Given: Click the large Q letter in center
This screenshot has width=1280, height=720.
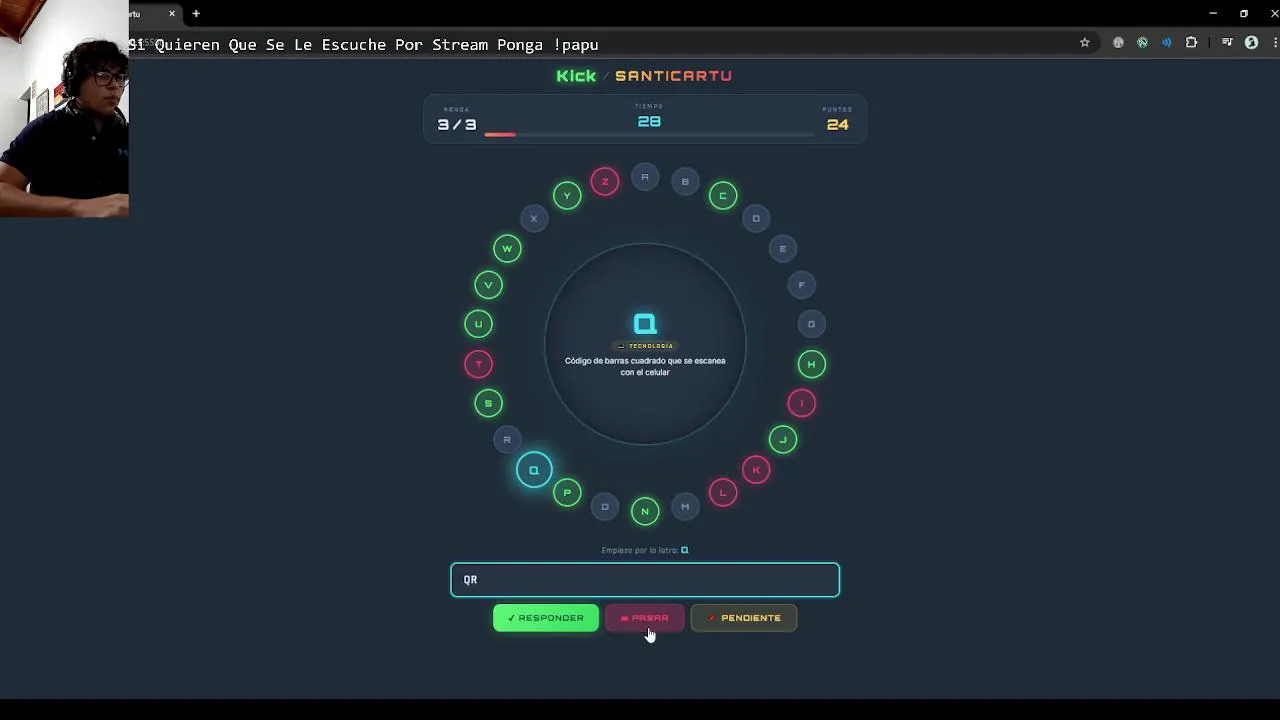Looking at the screenshot, I should [645, 323].
